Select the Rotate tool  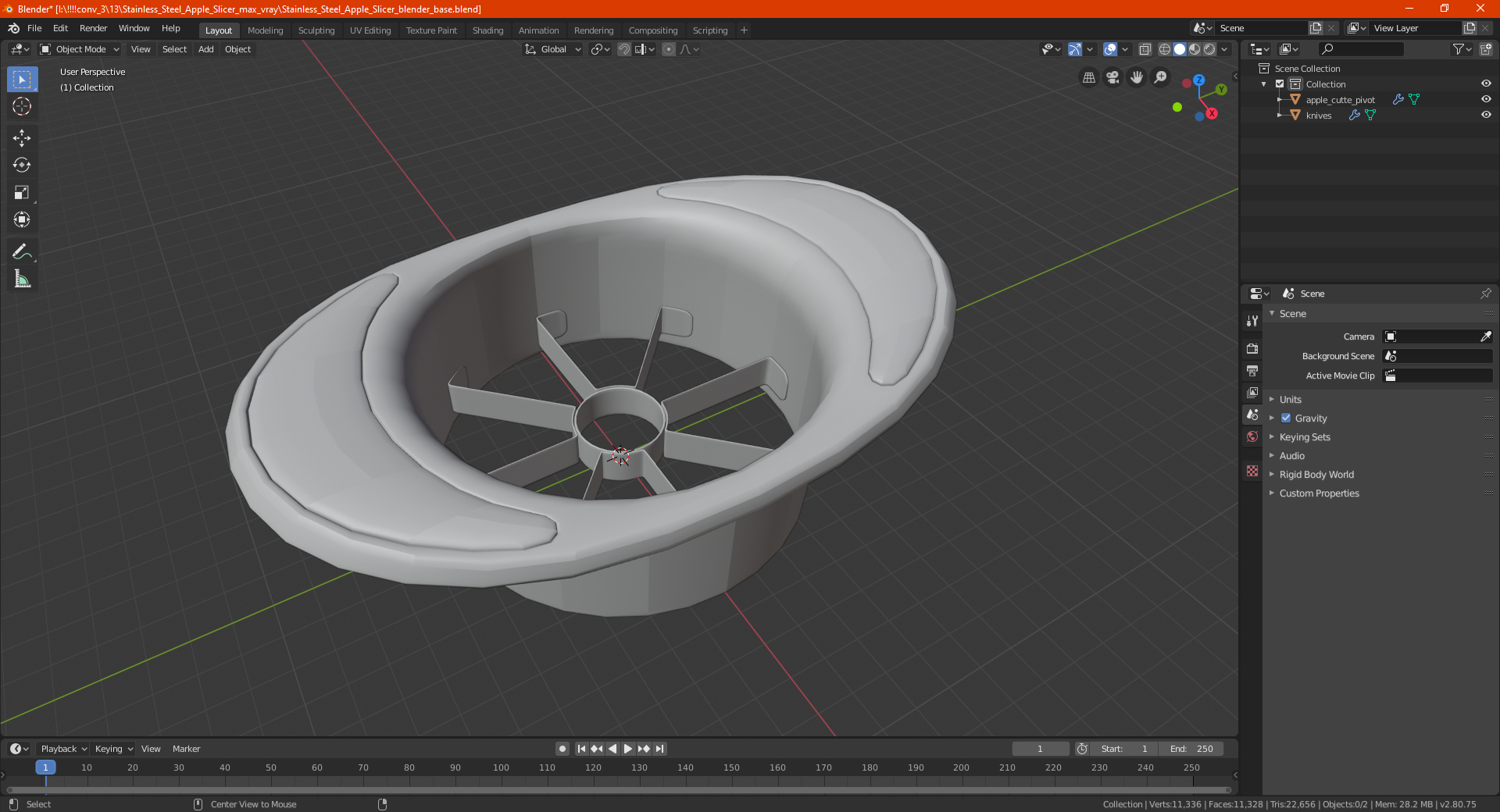[22, 165]
